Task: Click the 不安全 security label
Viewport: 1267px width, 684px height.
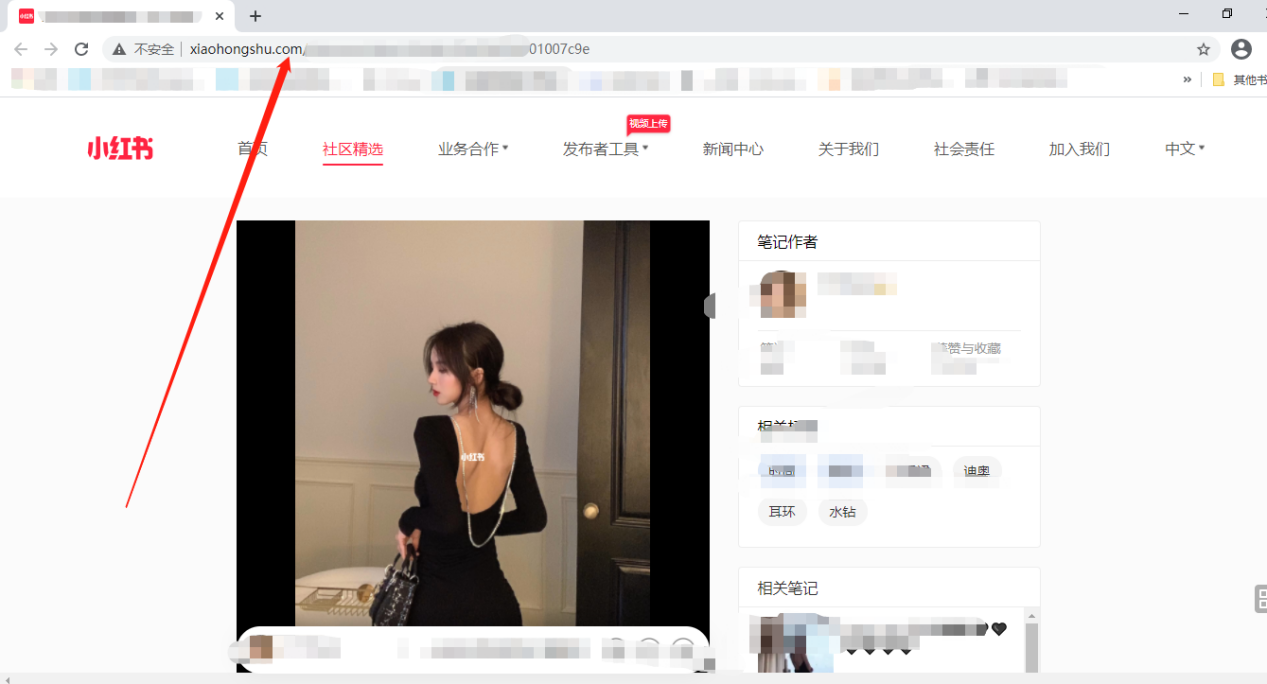Action: 154,49
